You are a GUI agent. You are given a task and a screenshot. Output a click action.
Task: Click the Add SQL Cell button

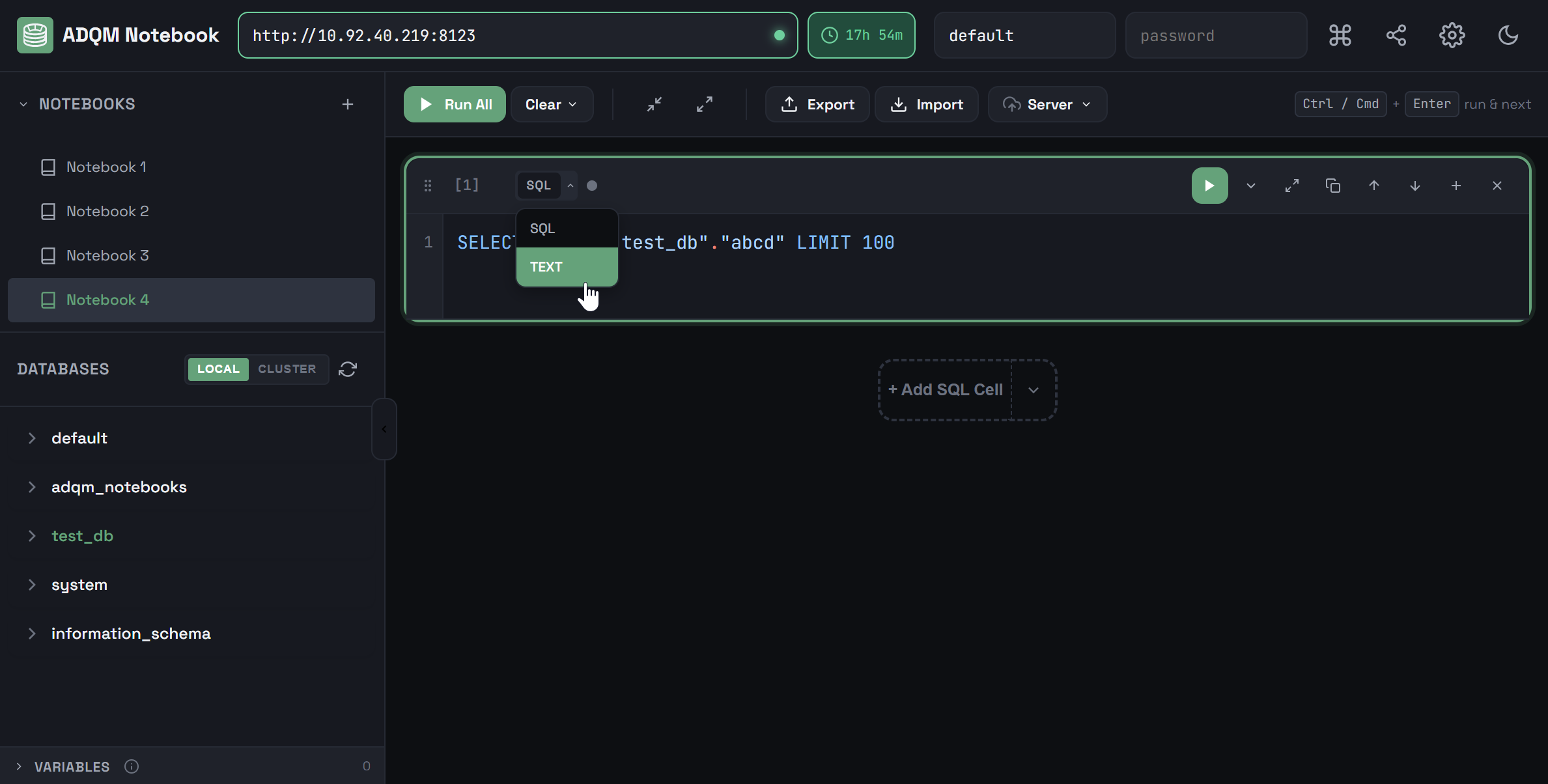point(945,389)
